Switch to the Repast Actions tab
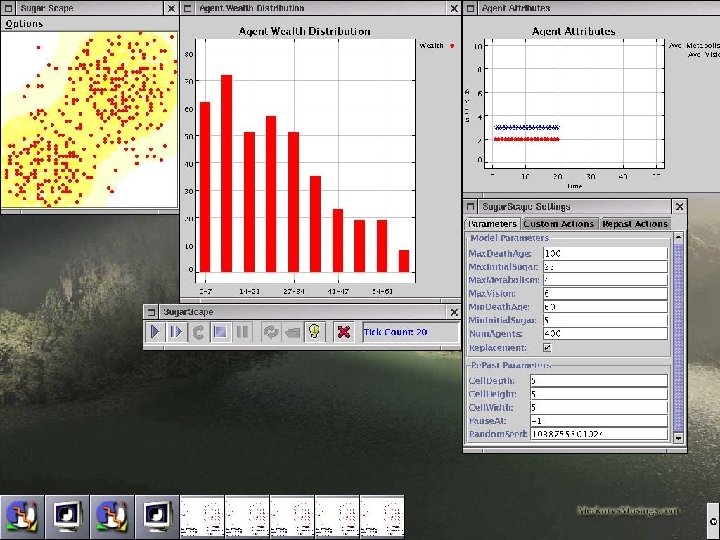The width and height of the screenshot is (720, 540). (635, 224)
